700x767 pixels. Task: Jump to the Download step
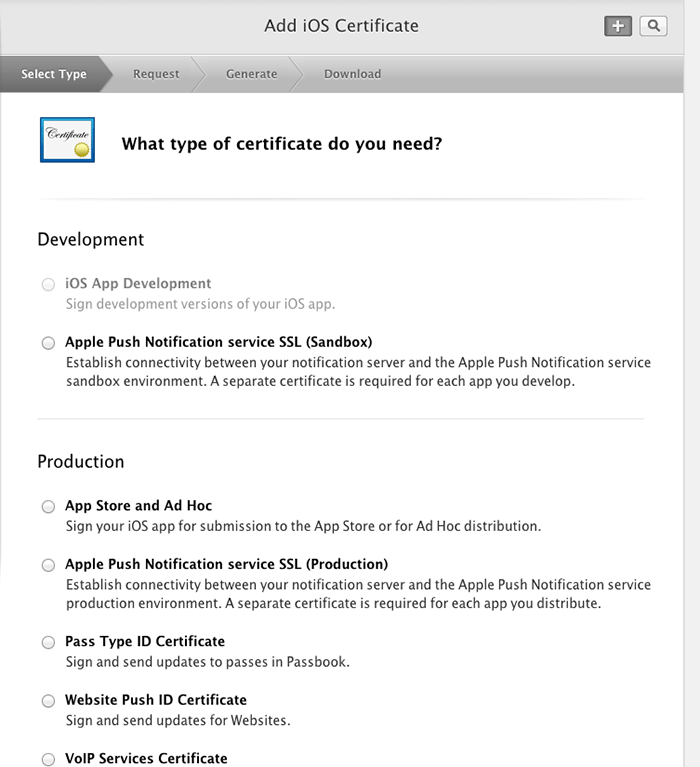352,74
